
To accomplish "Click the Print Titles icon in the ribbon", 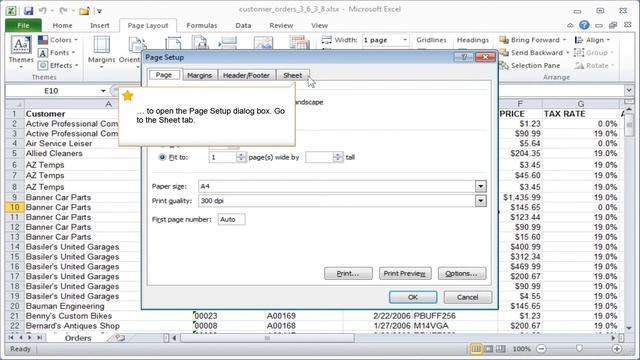I will tap(300, 42).
